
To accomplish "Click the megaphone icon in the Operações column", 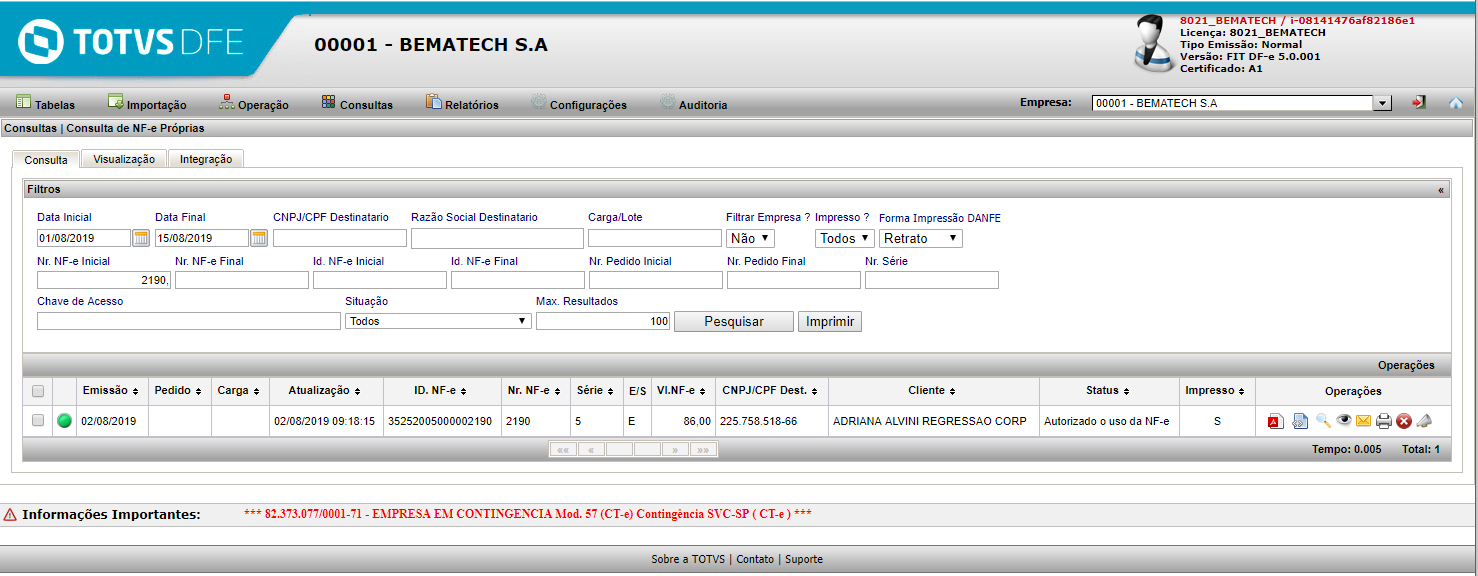I will (x=1424, y=422).
